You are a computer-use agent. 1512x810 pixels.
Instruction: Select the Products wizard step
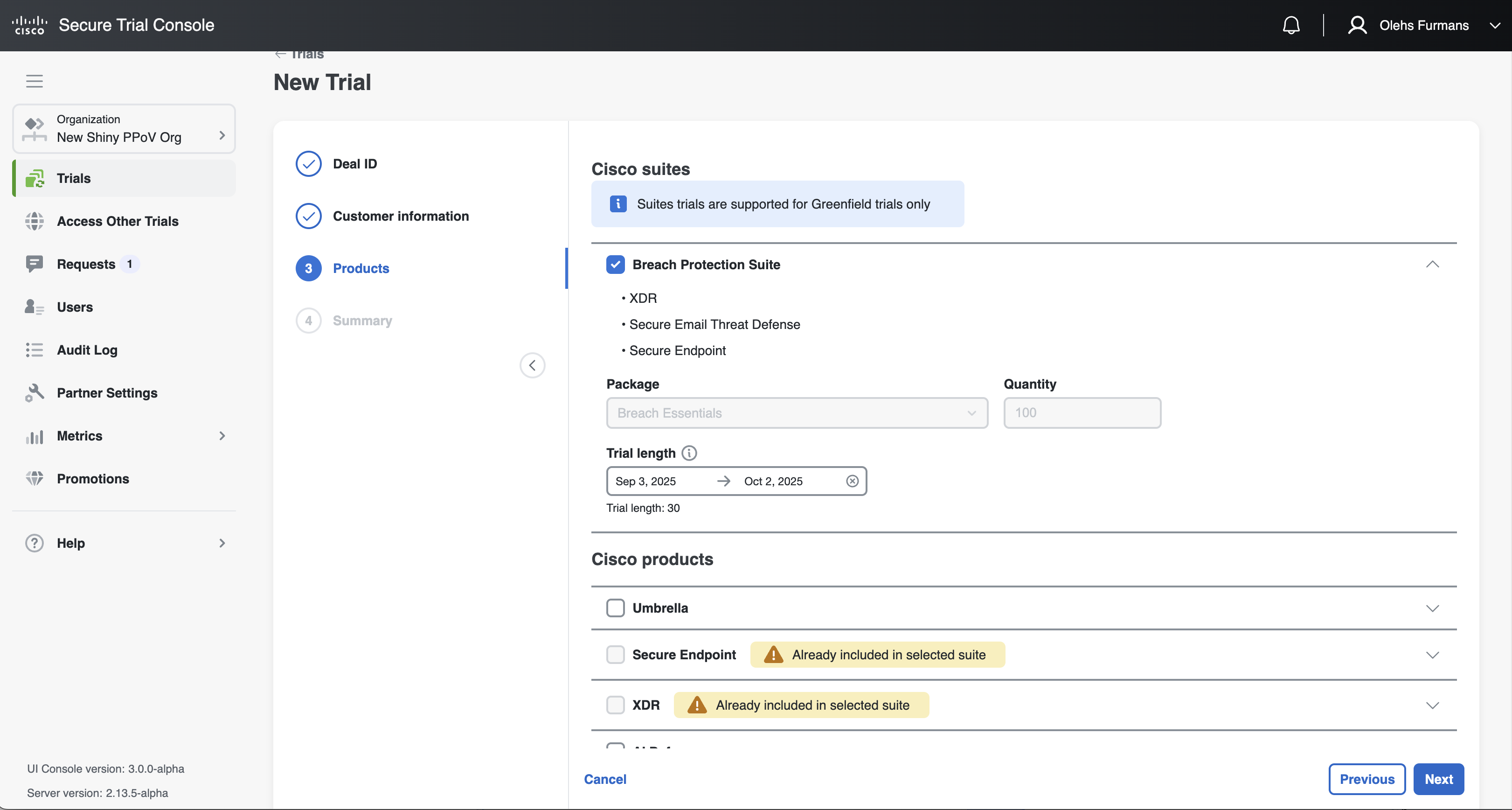(x=361, y=268)
